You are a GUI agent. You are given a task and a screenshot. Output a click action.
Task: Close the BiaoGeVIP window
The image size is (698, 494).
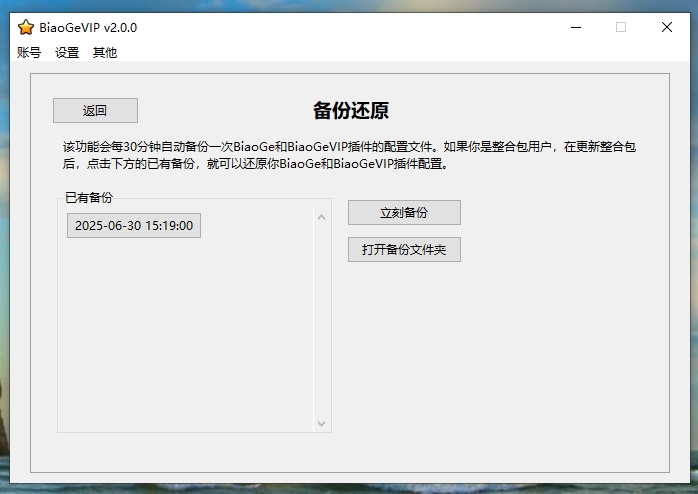667,27
